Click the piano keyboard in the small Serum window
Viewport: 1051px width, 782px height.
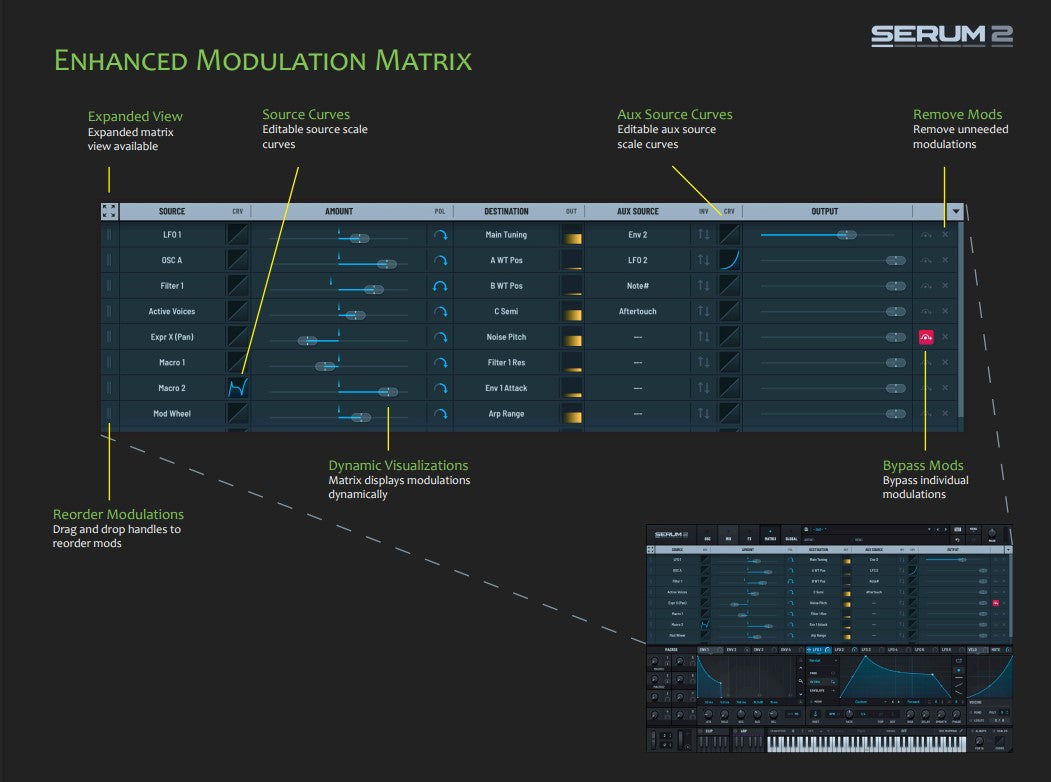(866, 743)
